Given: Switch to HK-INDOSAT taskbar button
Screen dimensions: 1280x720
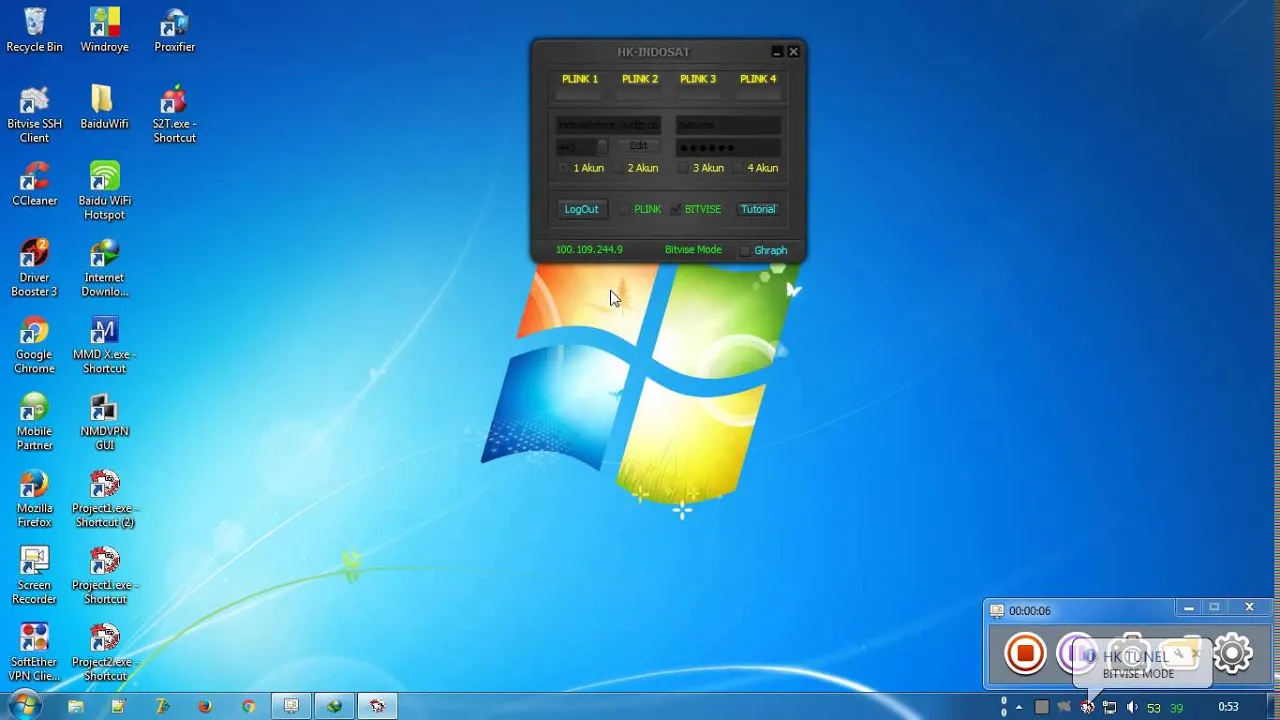Looking at the screenshot, I should [x=377, y=706].
